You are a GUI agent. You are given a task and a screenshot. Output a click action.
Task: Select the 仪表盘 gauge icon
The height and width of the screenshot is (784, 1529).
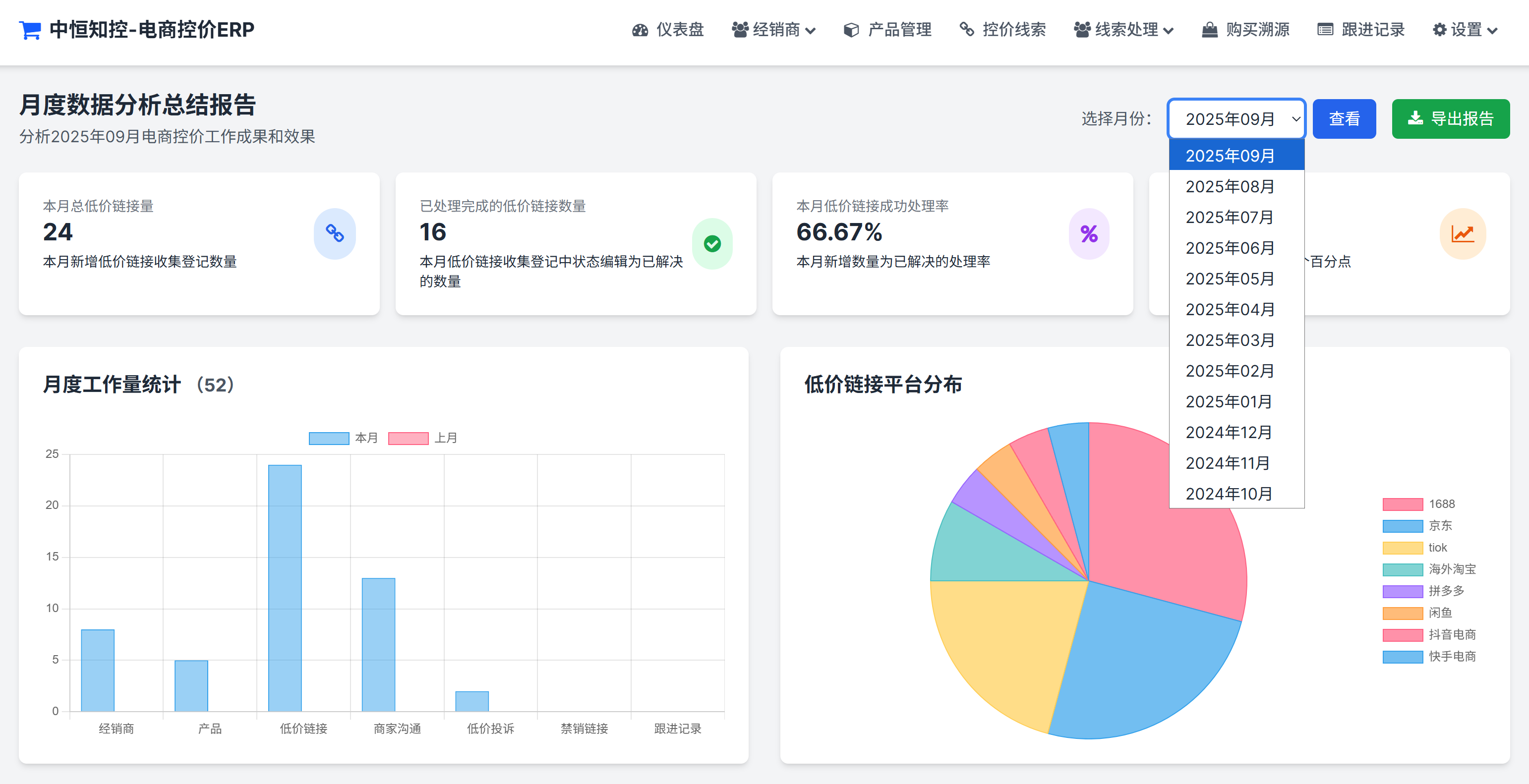(640, 29)
